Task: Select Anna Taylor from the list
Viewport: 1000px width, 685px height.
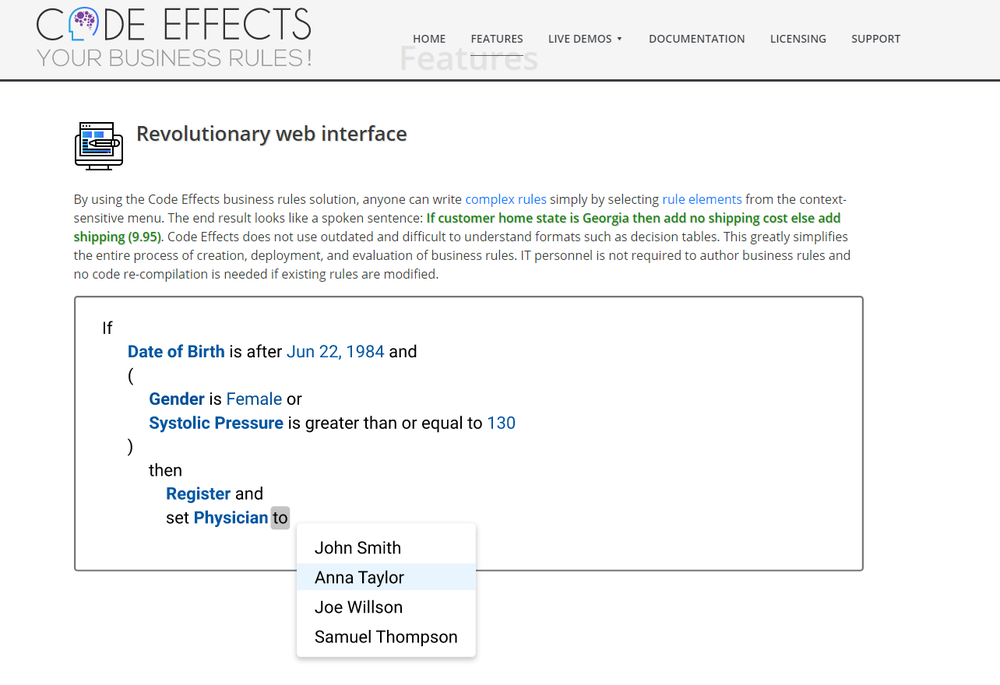Action: [x=359, y=577]
